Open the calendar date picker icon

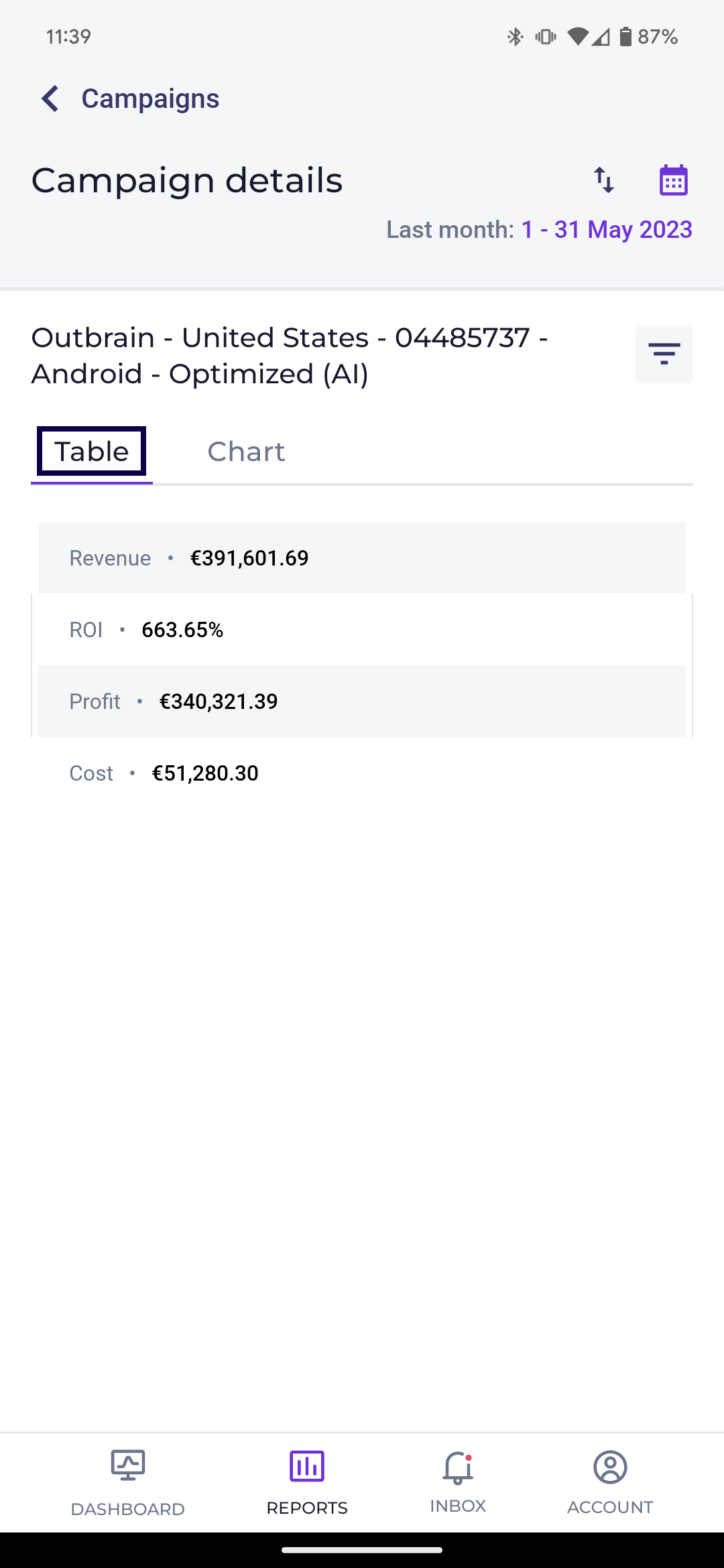click(673, 180)
